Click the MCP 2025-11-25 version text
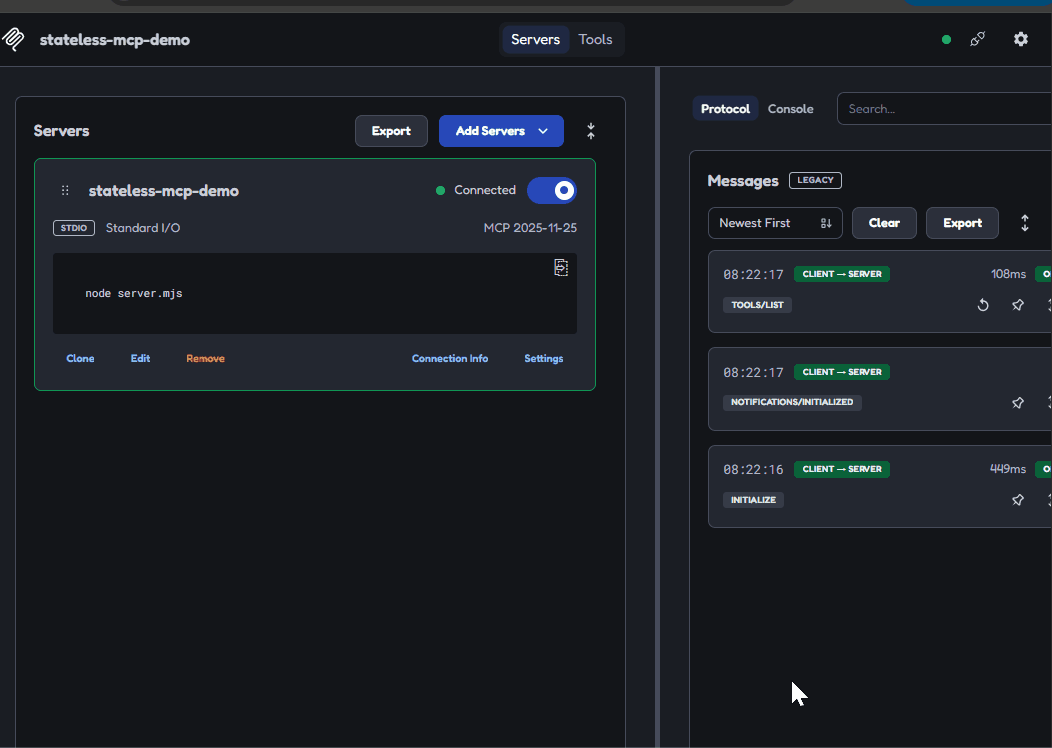 (530, 228)
